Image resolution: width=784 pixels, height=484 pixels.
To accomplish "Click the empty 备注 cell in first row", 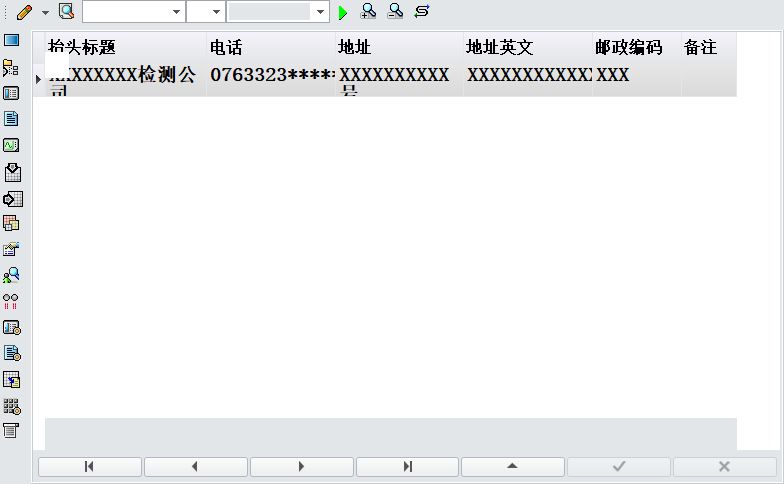I will coord(709,80).
